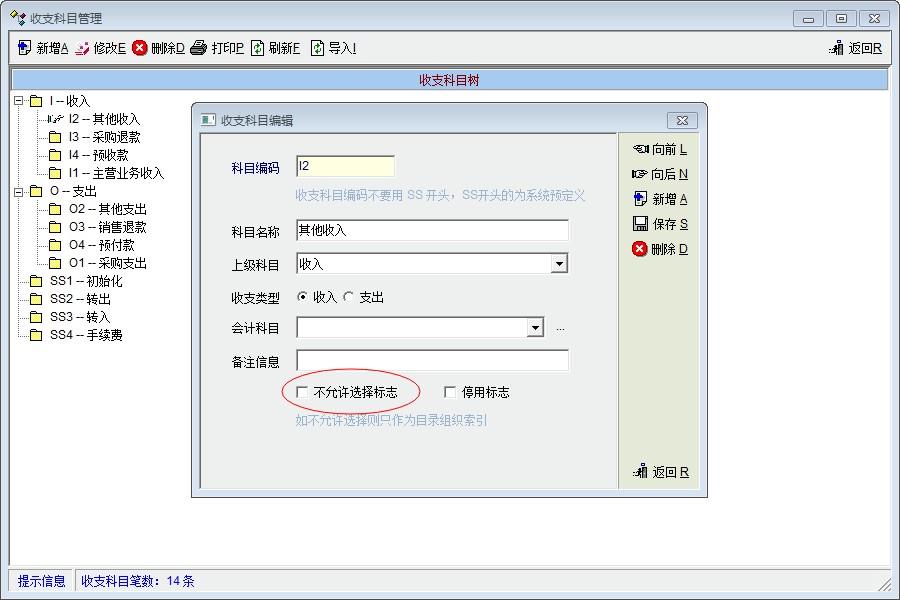Click the 删除 button in dialog sidebar
Viewport: 900px width, 600px height.
pos(640,249)
